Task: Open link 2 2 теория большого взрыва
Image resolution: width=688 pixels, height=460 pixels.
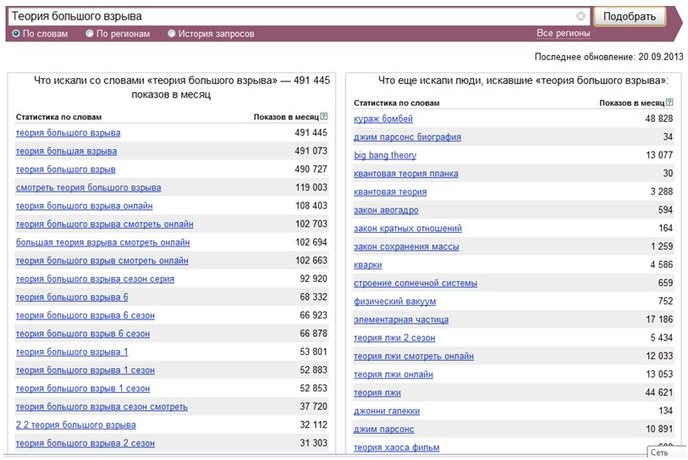Action: (x=76, y=425)
